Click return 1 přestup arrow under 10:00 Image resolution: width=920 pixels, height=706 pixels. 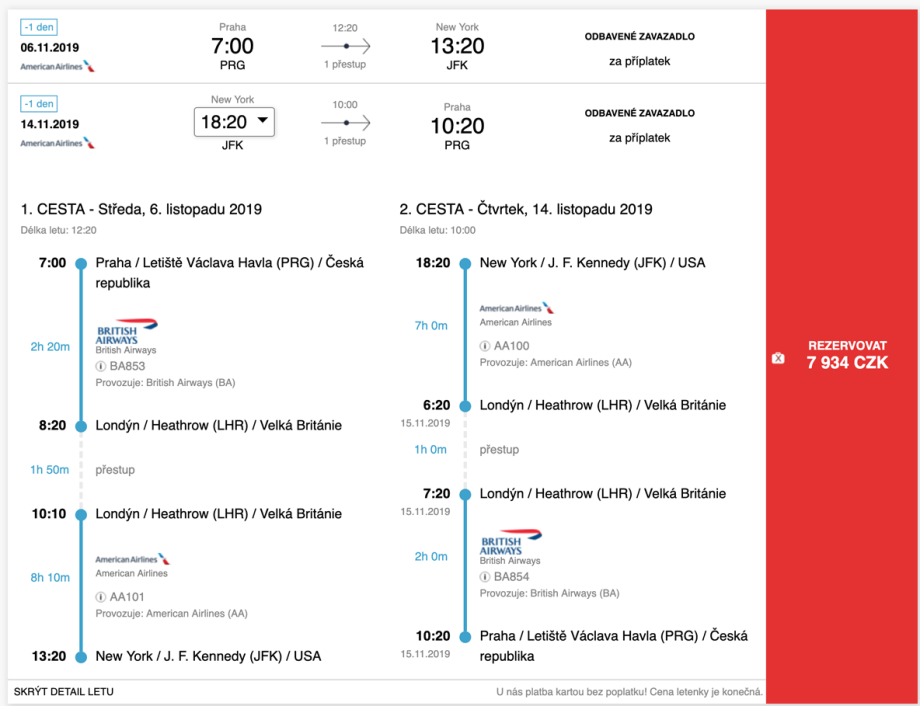pyautogui.click(x=345, y=123)
